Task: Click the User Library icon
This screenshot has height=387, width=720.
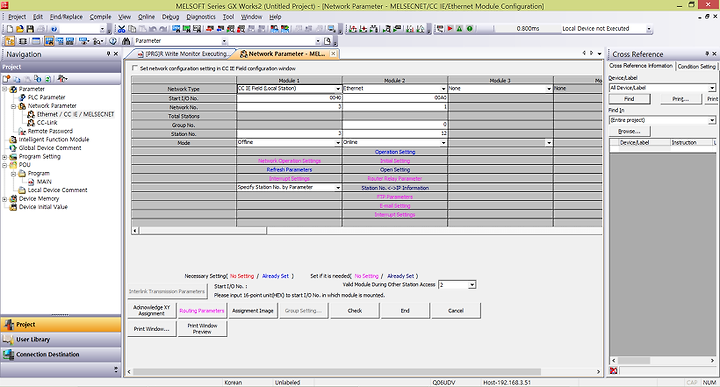Action: pos(9,339)
